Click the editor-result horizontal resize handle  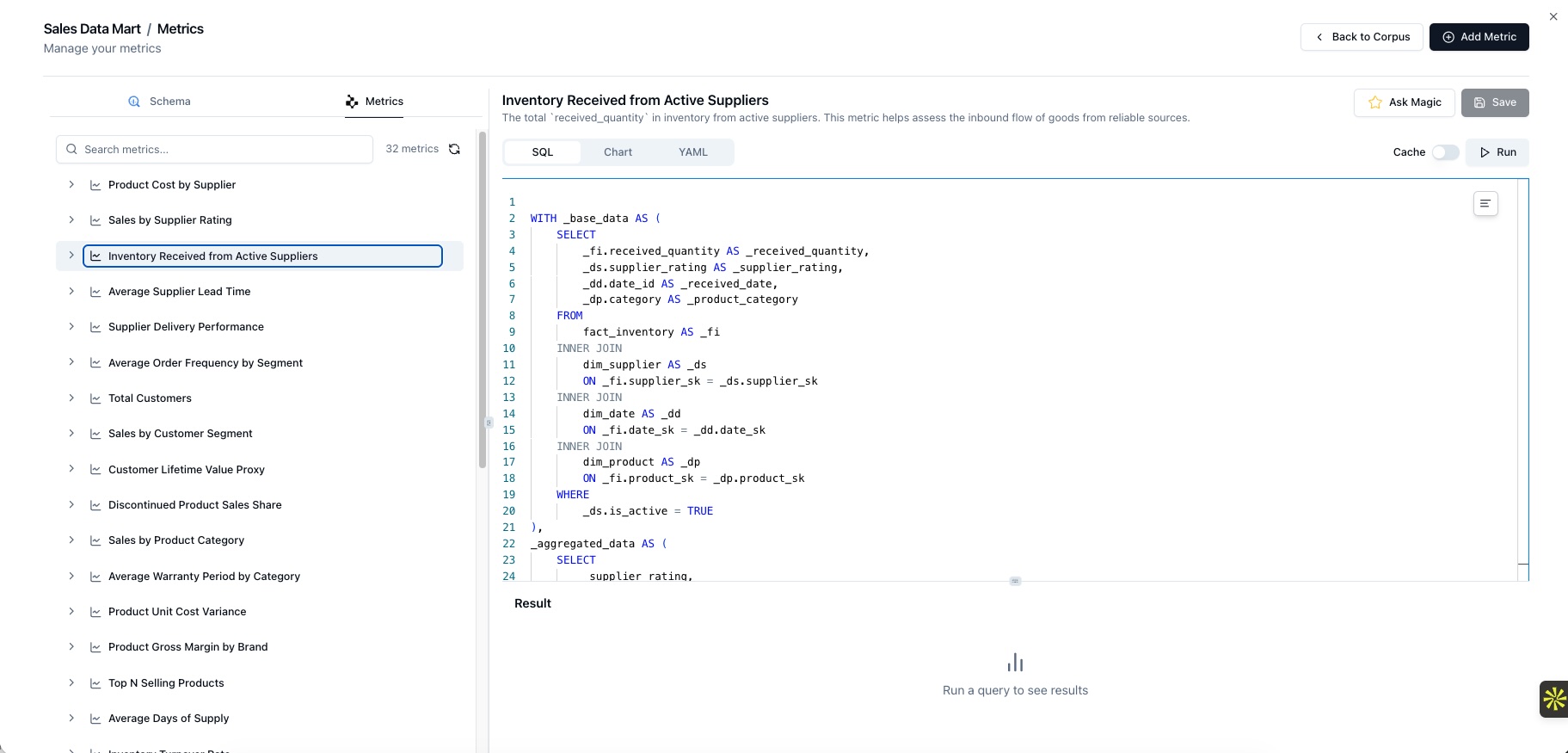1015,581
